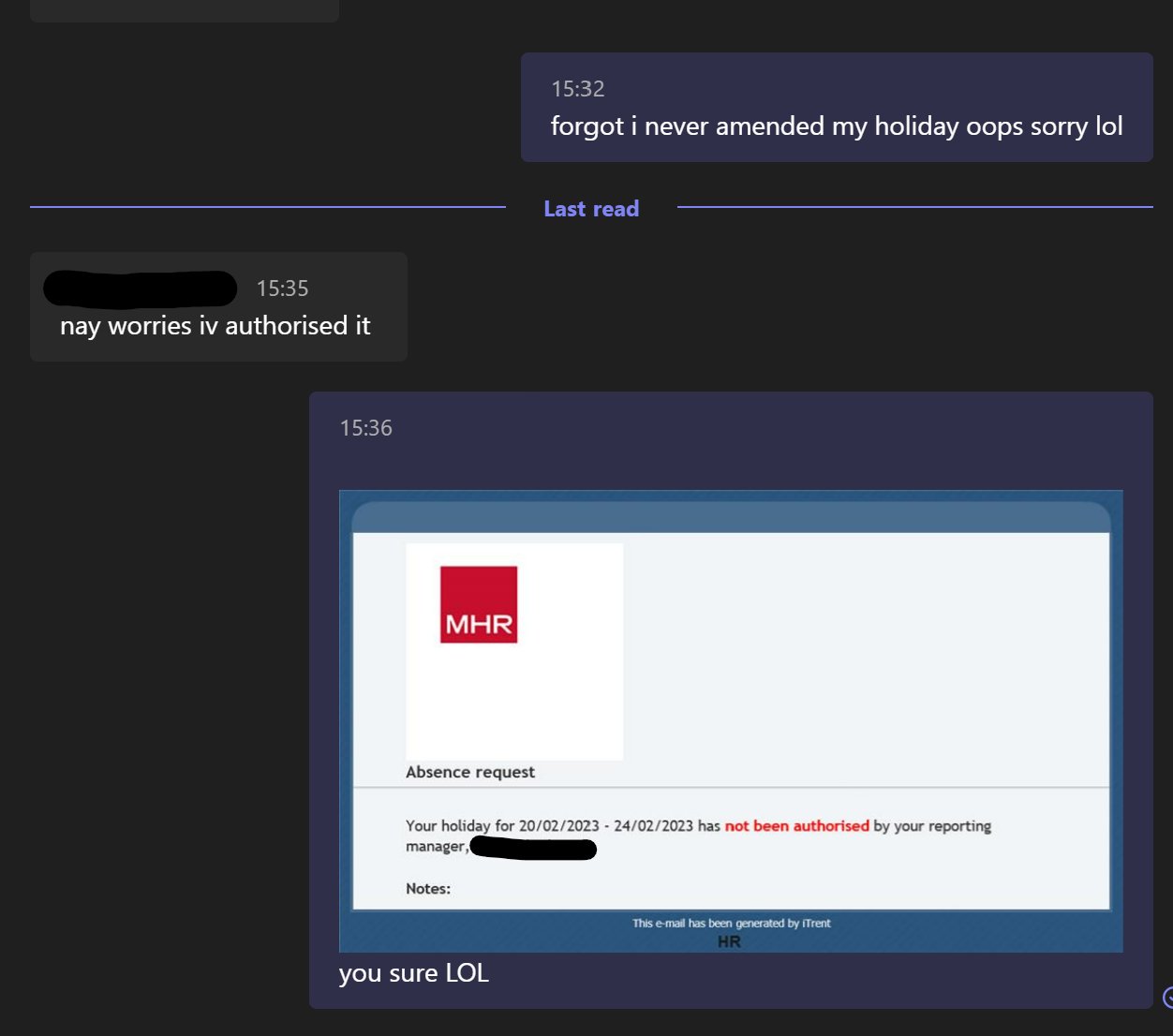Click the 'Notes:' label in email
This screenshot has height=1036, width=1173.
pos(428,888)
